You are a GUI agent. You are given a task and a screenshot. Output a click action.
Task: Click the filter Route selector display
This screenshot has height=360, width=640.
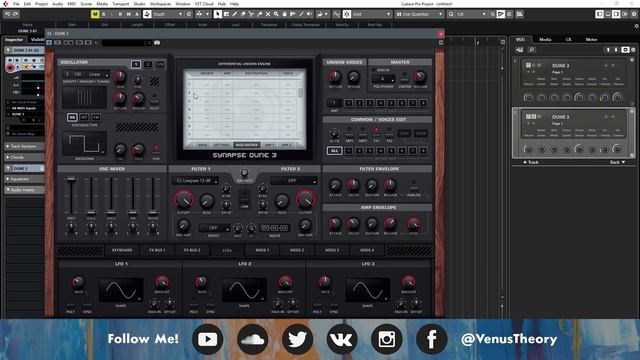274,228
